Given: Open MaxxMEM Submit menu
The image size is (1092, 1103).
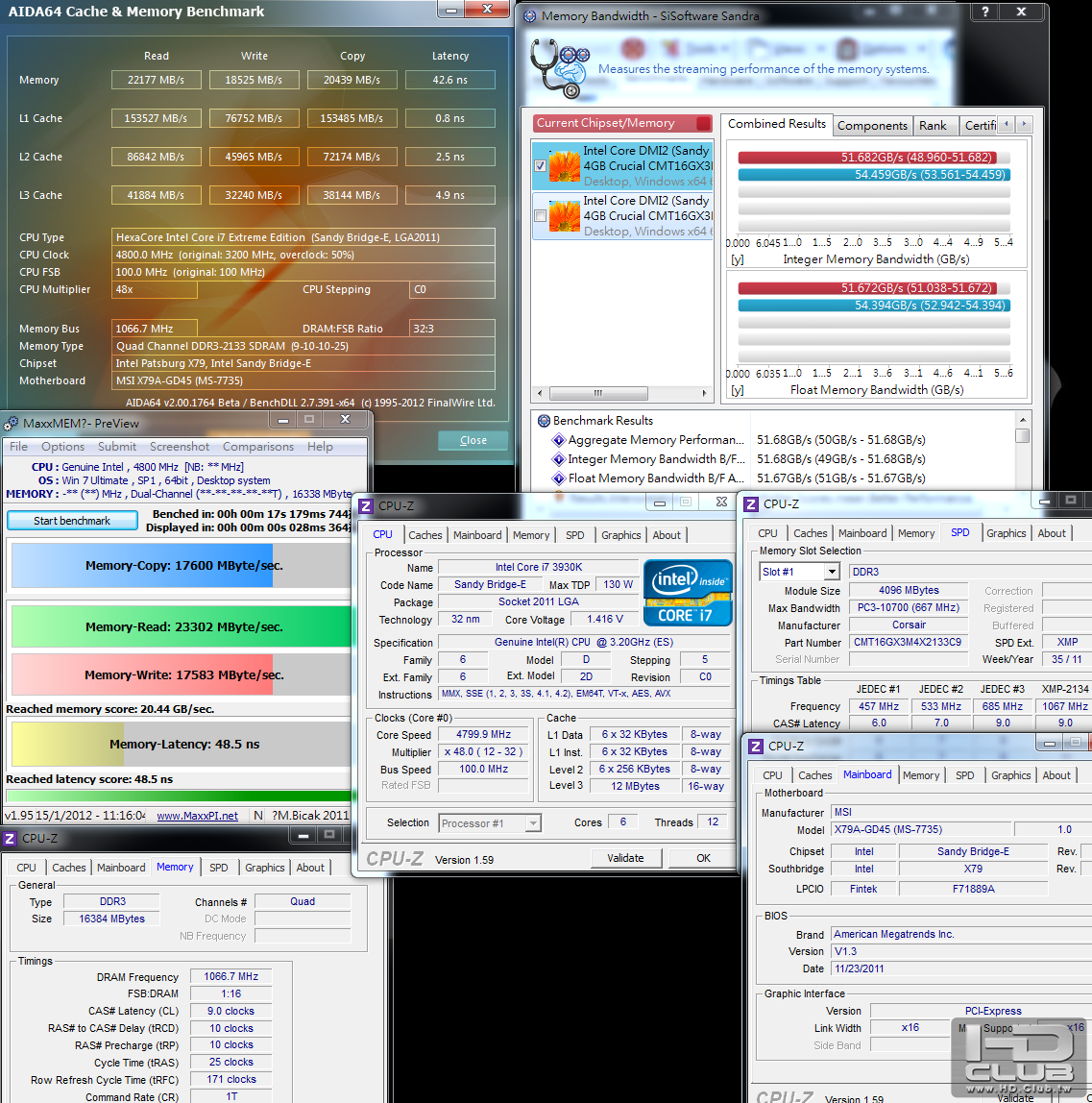Looking at the screenshot, I should (117, 447).
